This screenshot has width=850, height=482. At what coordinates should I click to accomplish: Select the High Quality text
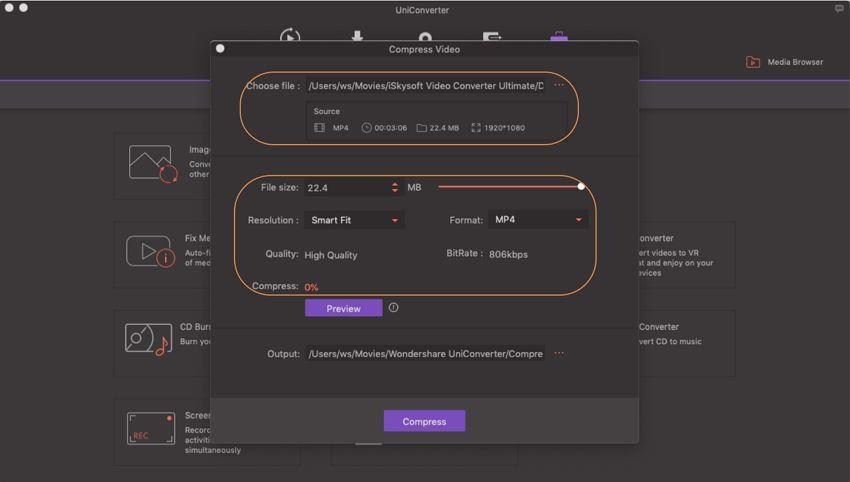[331, 255]
